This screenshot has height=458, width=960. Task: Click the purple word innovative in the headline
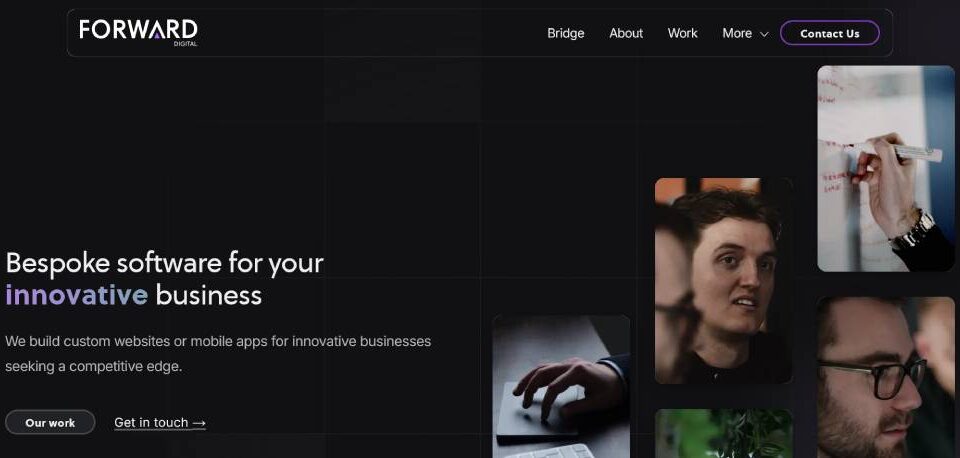[x=77, y=295]
